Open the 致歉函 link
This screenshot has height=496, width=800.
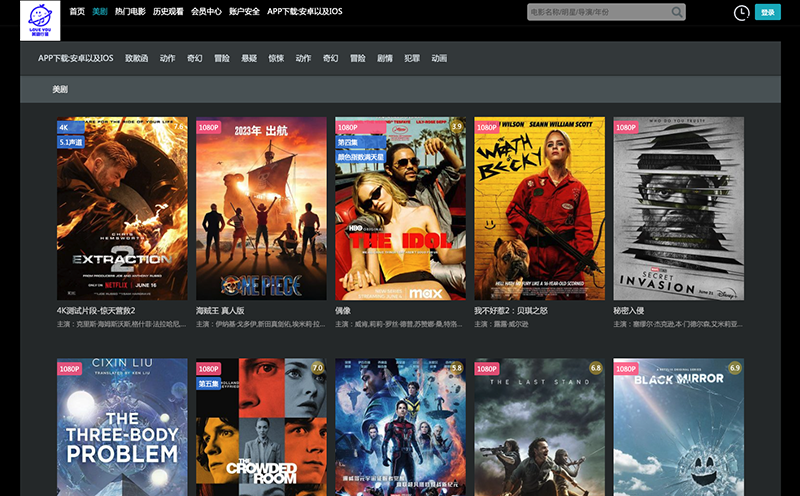(137, 58)
